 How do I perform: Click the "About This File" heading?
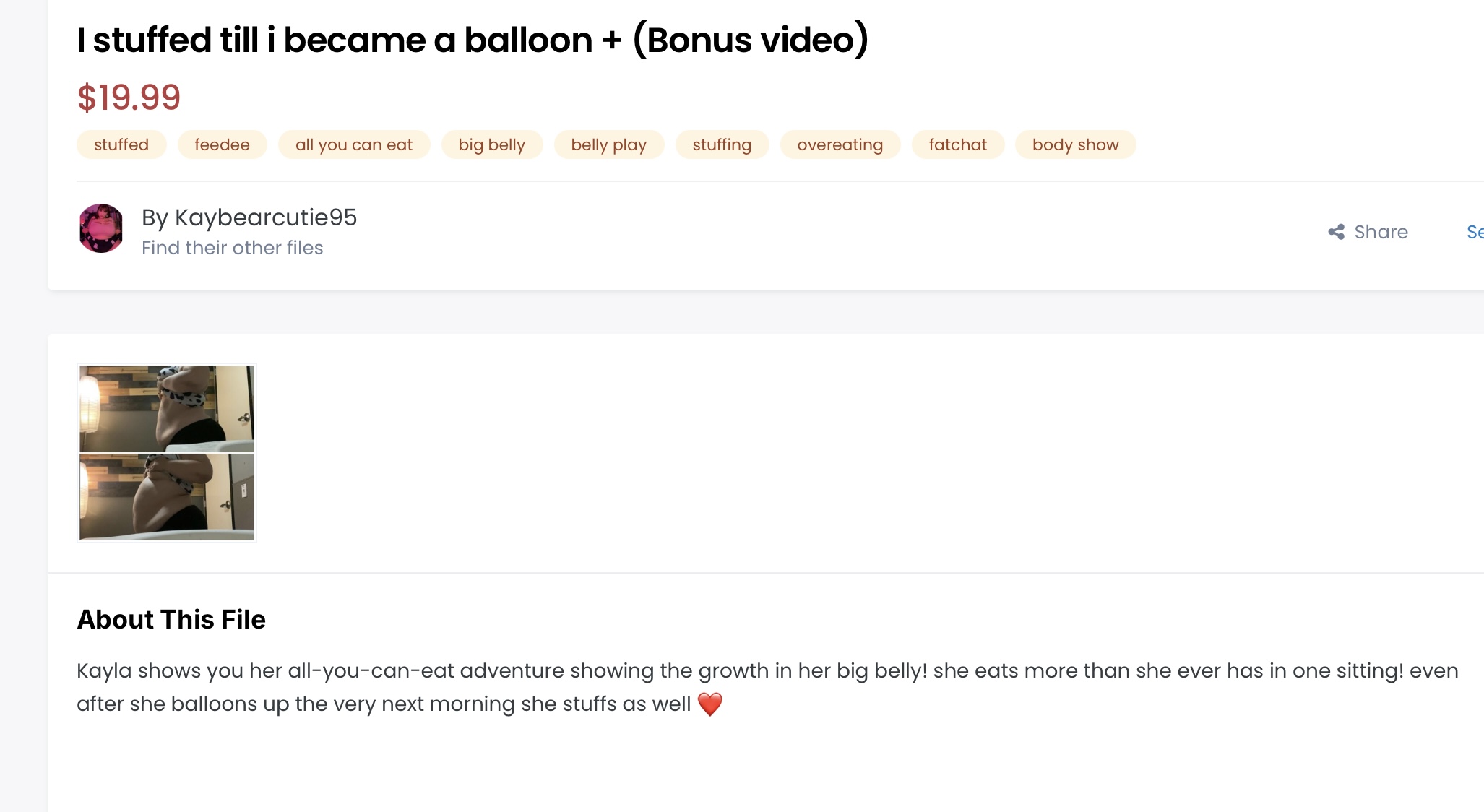click(171, 619)
